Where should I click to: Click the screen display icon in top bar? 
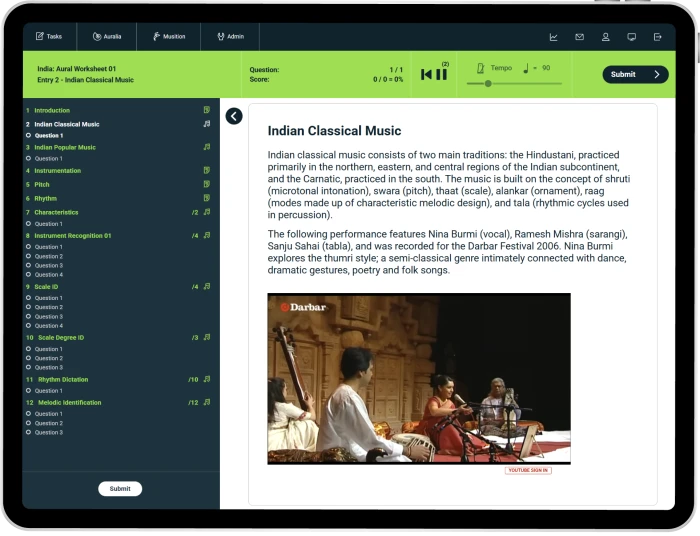[631, 37]
